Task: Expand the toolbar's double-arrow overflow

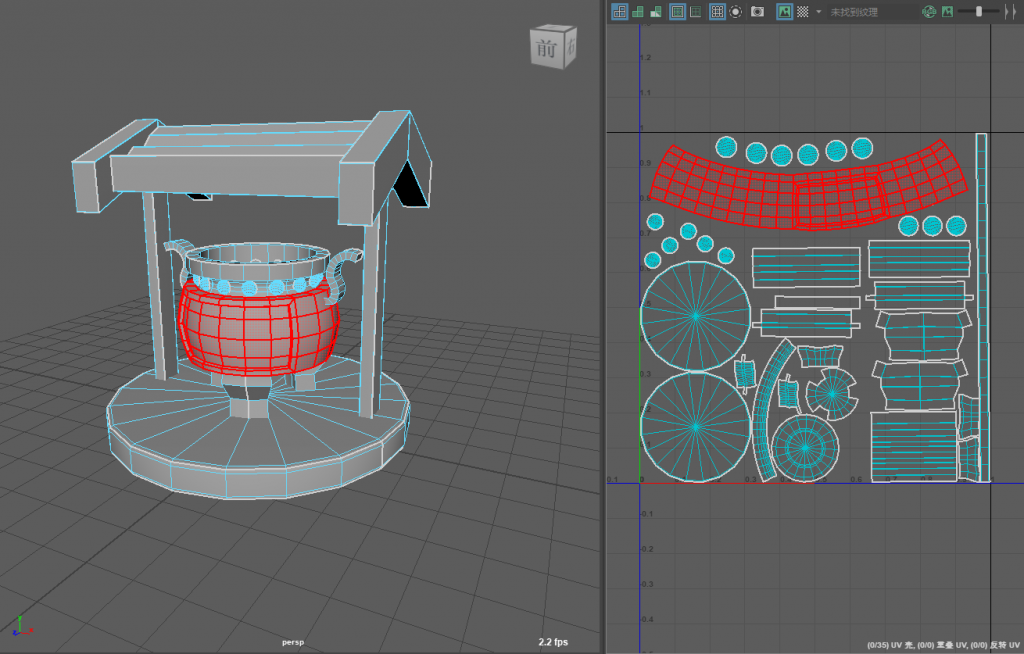Action: point(1010,12)
